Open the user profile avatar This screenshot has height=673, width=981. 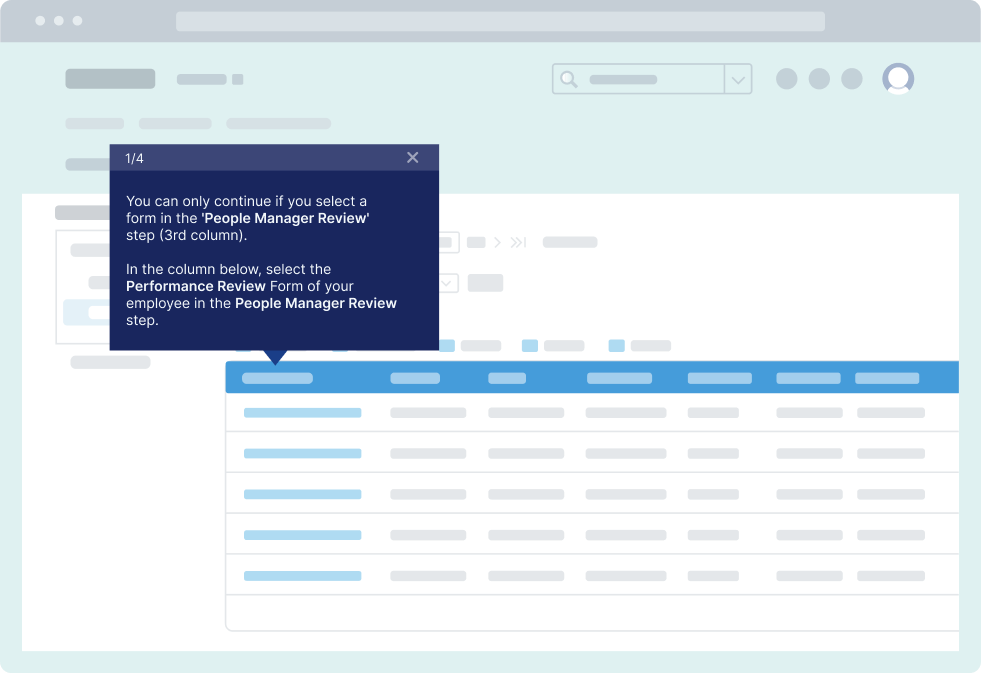pyautogui.click(x=898, y=79)
